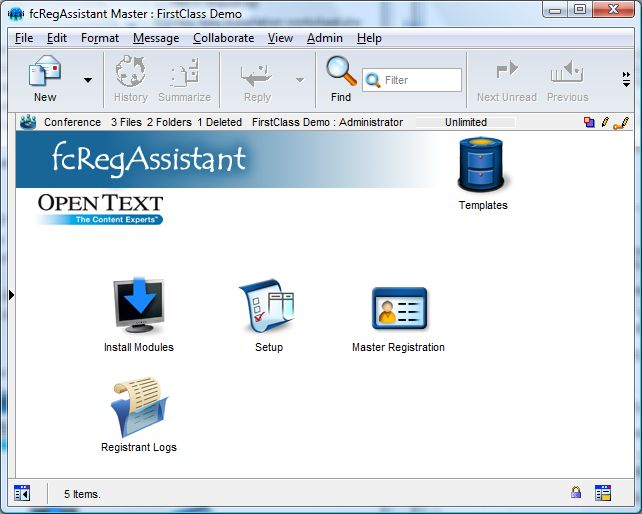Open the Install Modules icon

tap(138, 306)
